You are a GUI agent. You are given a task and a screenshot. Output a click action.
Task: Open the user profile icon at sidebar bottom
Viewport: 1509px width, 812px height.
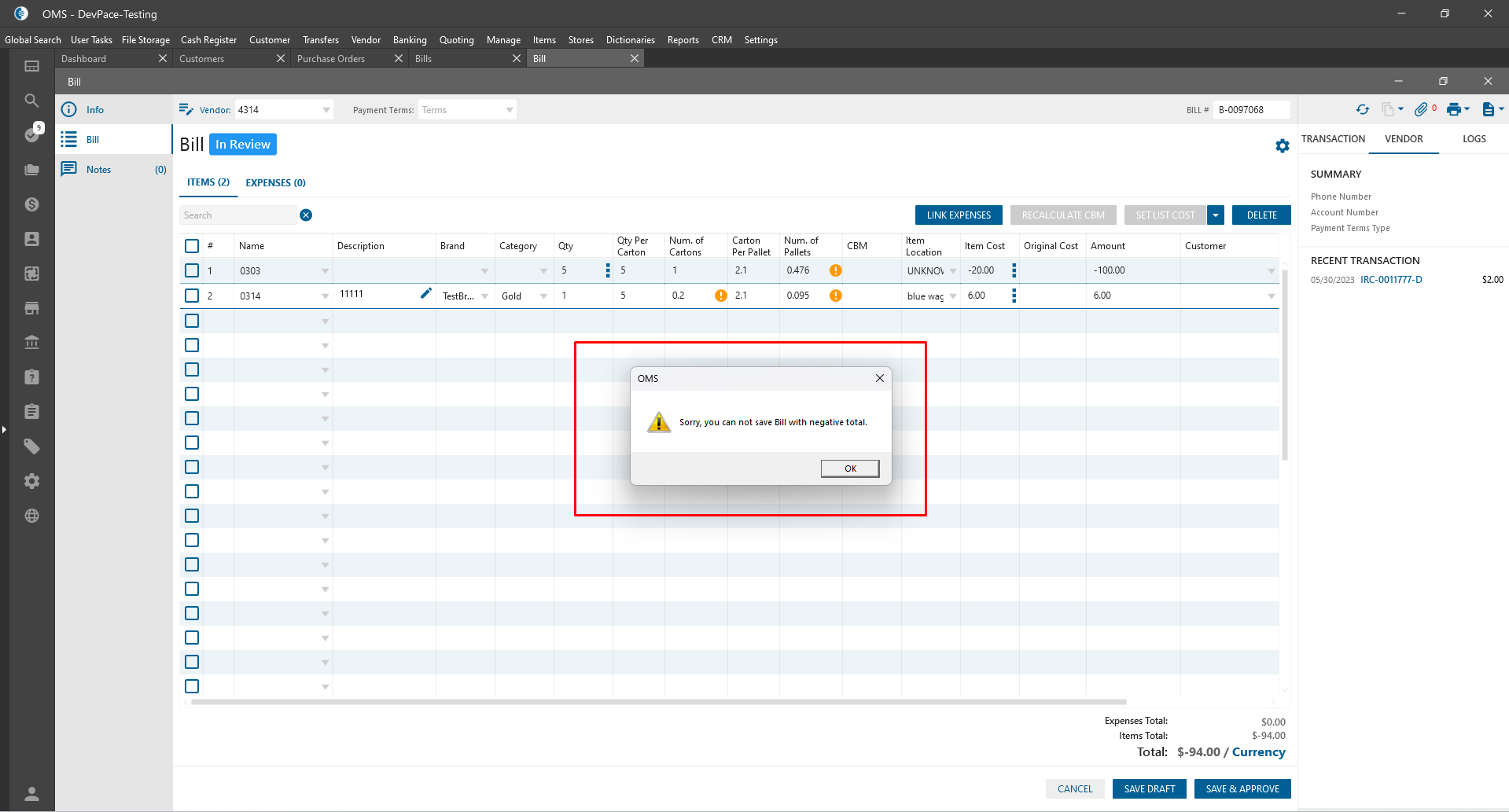pos(31,794)
